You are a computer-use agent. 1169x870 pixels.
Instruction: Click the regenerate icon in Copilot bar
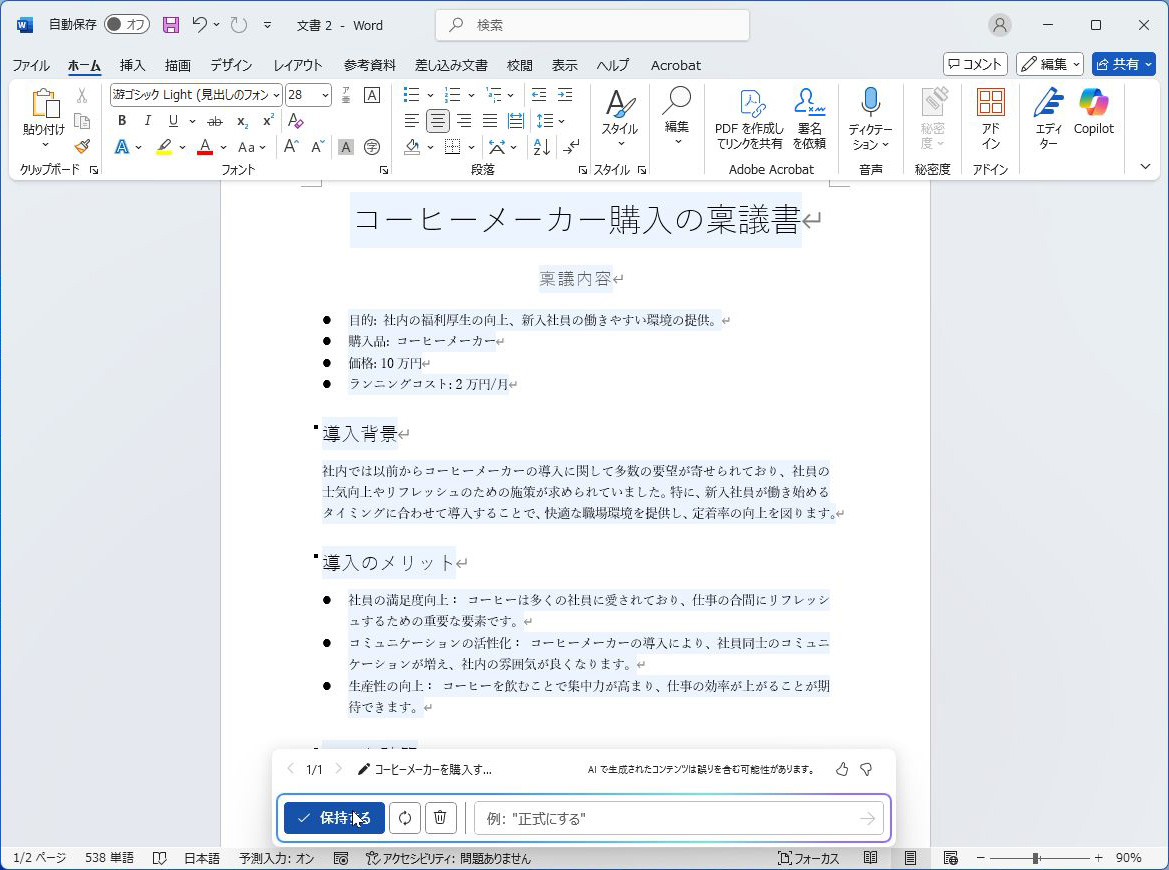(405, 818)
